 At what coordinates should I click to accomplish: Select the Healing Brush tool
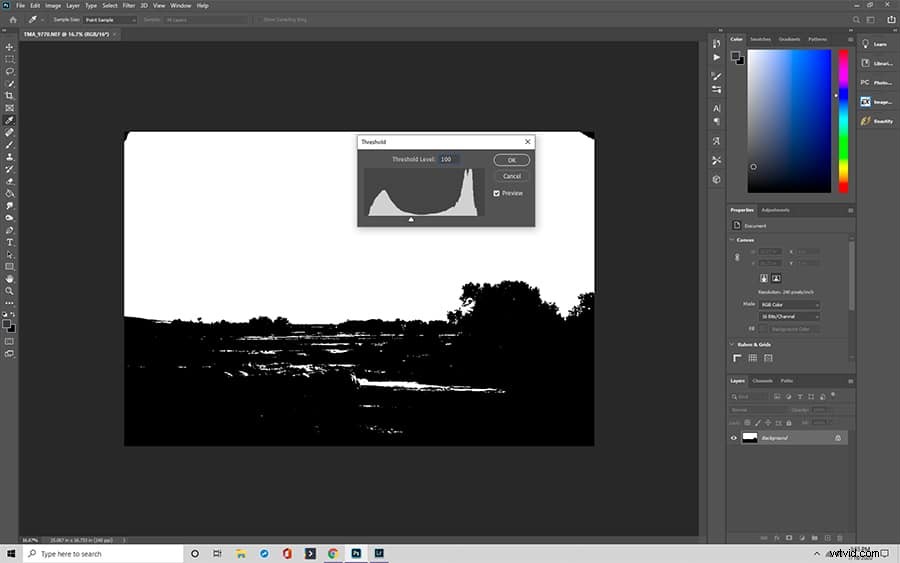(x=9, y=133)
